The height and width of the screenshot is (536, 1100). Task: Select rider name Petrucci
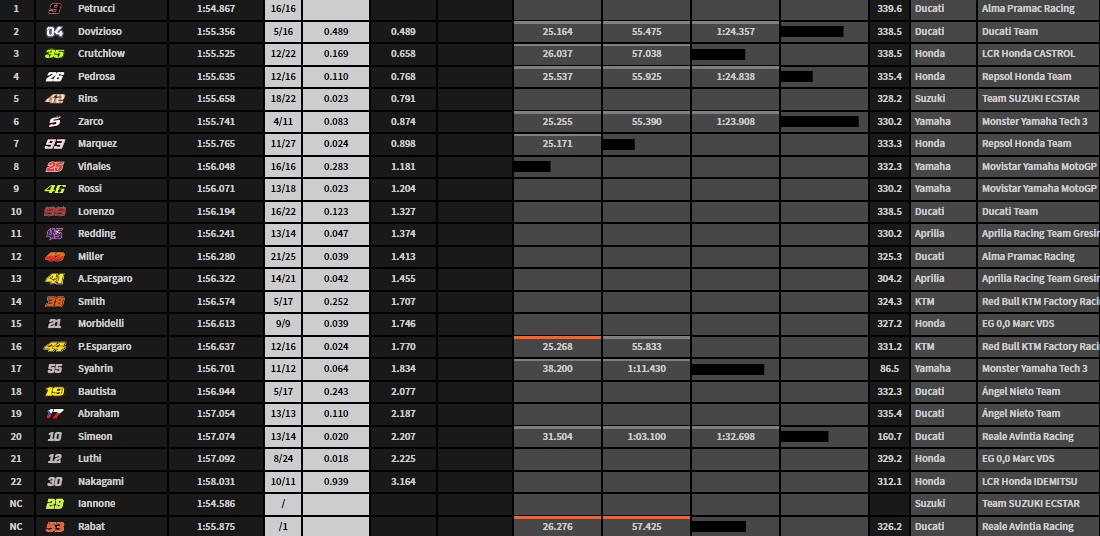(x=96, y=8)
